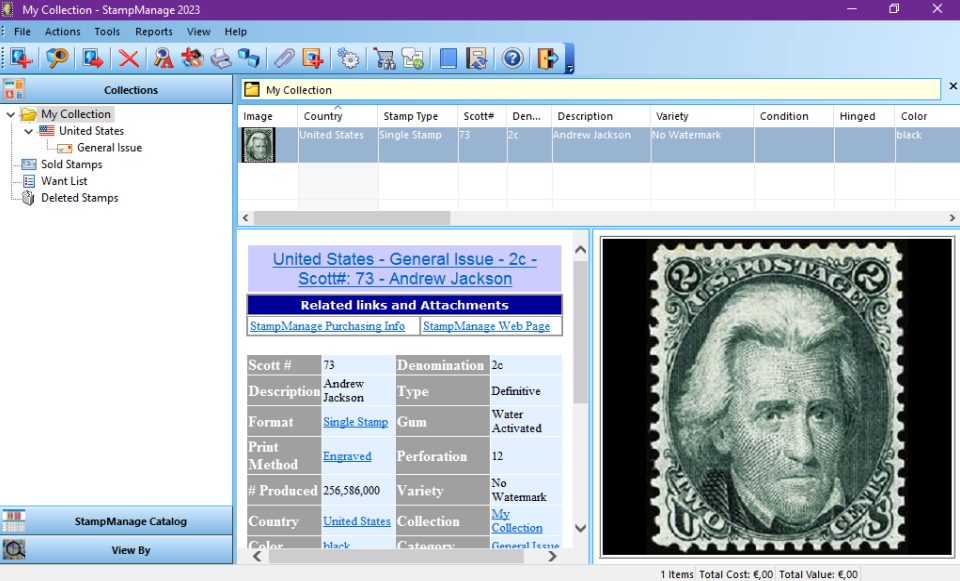Open the View menu
Image resolution: width=960 pixels, height=581 pixels.
(x=198, y=31)
